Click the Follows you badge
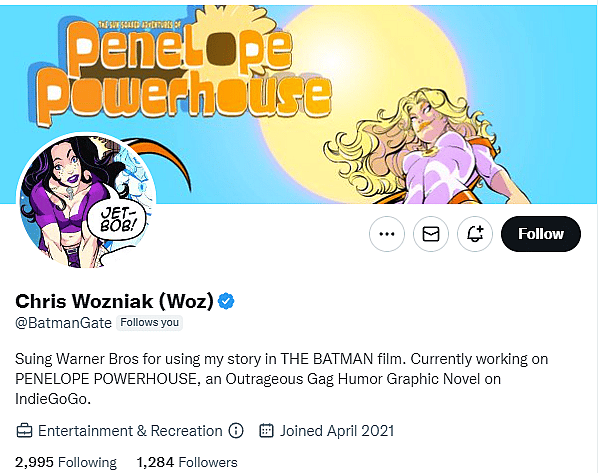The height and width of the screenshot is (473, 599). pos(149,323)
